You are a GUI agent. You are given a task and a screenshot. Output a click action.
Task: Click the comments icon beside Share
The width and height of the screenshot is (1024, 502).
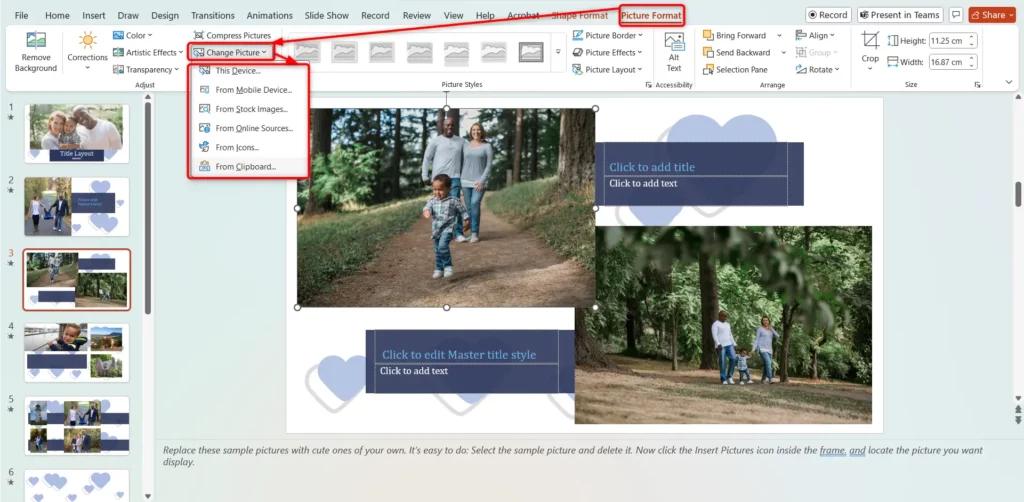957,15
